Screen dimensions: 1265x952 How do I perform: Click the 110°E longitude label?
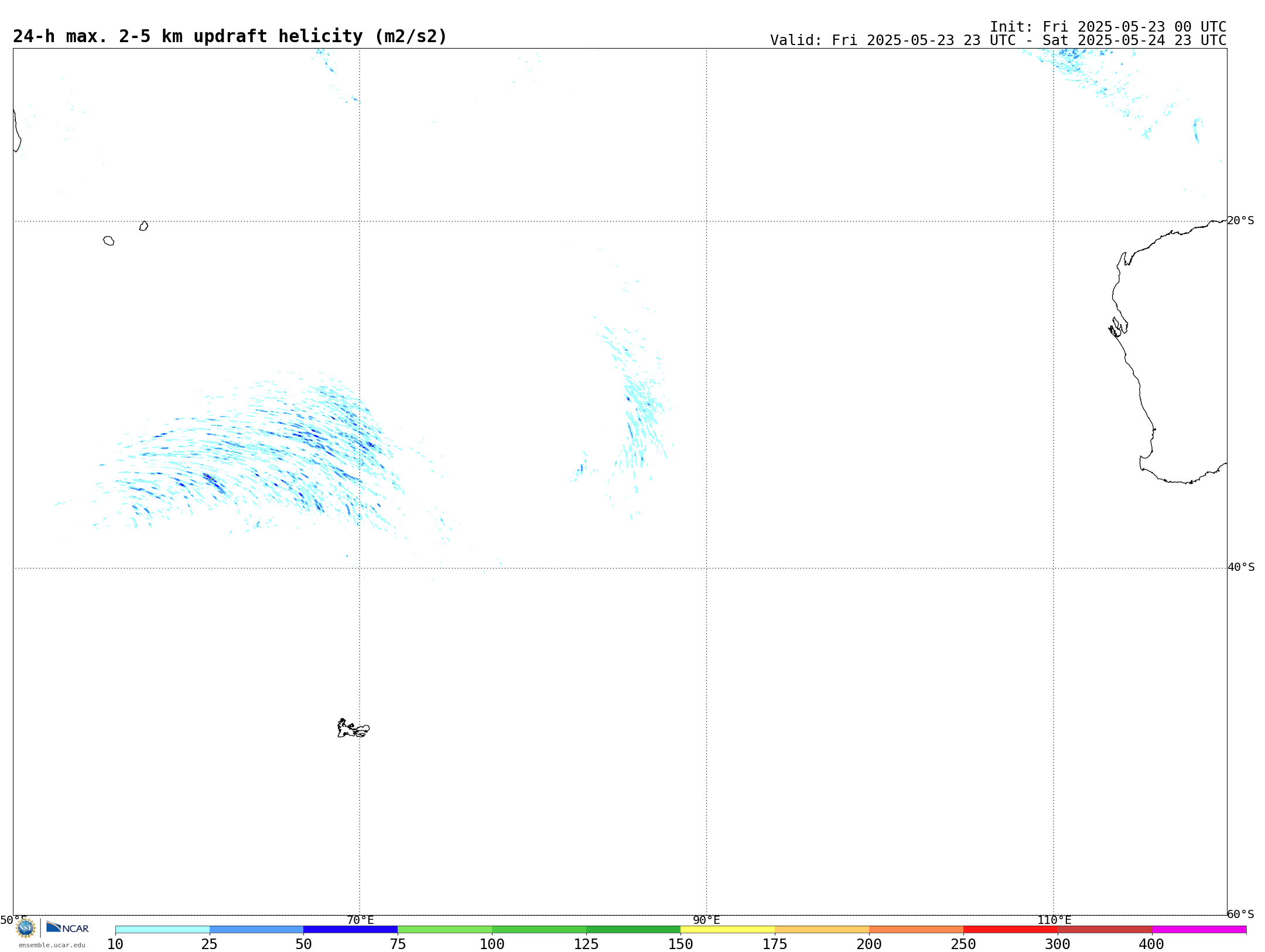1054,920
